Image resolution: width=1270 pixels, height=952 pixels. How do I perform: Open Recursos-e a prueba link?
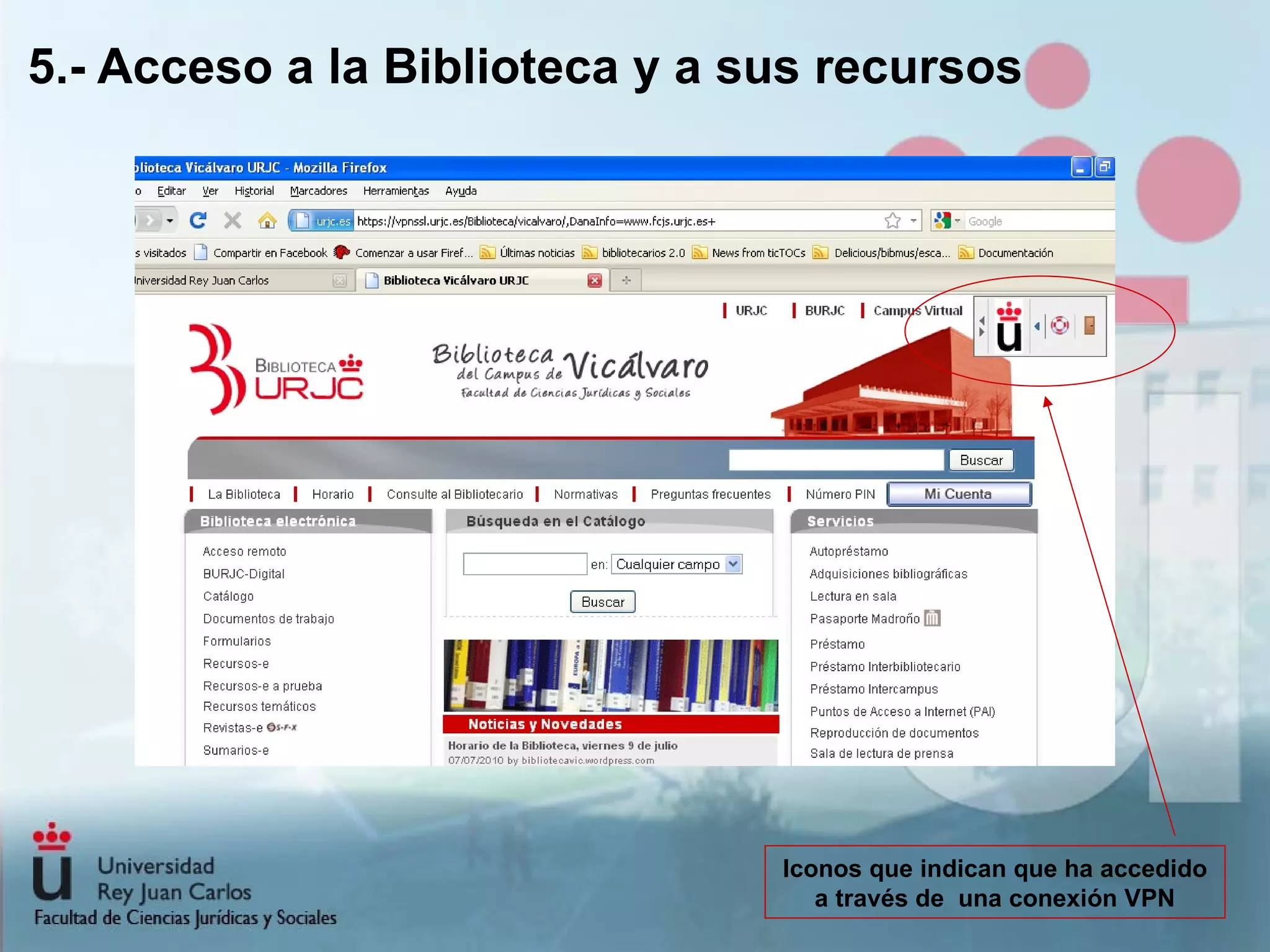click(262, 686)
